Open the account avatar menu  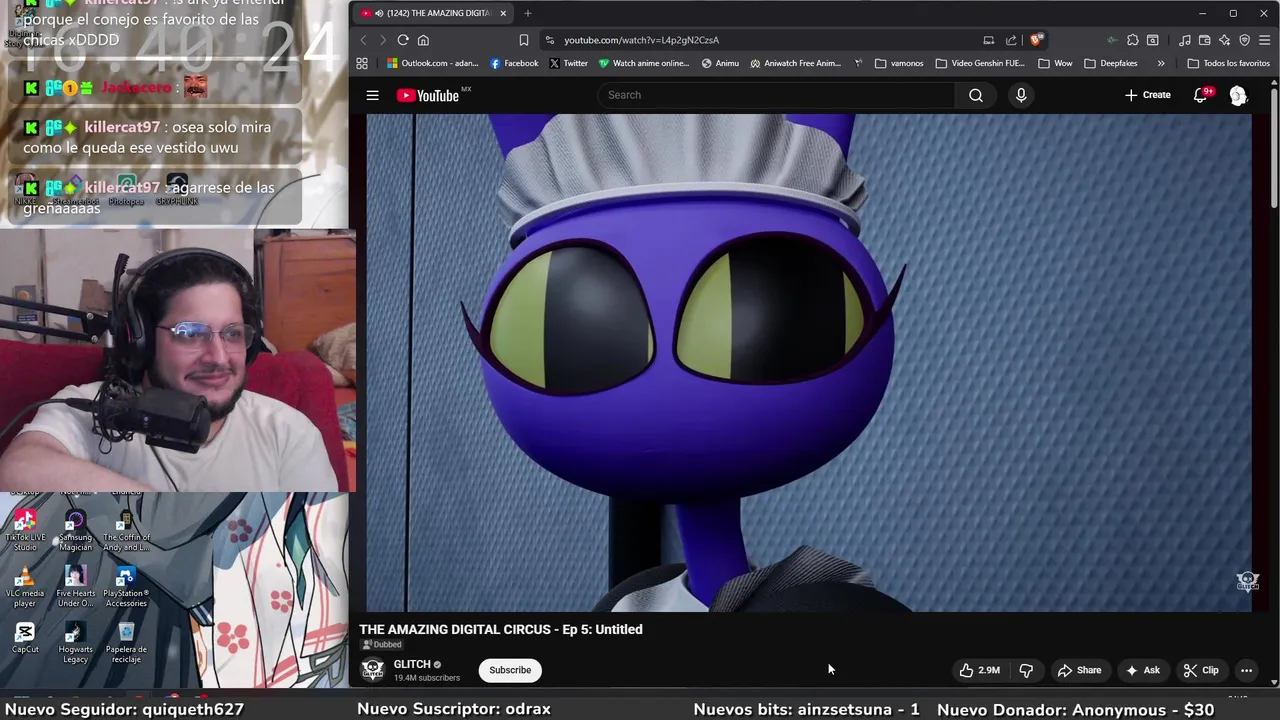point(1238,95)
